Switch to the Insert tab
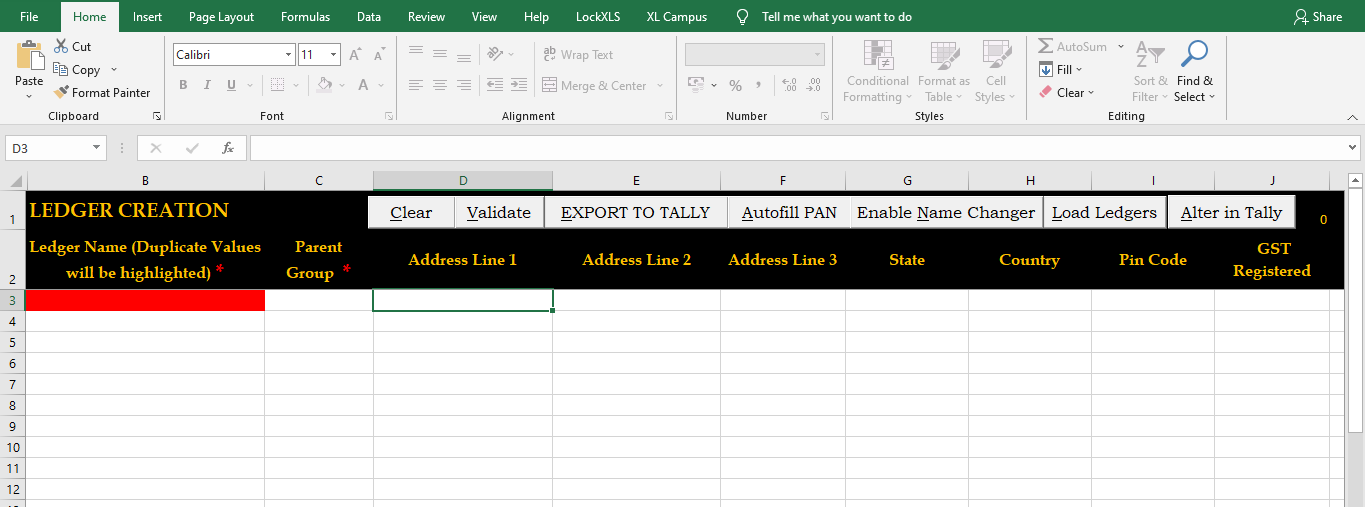This screenshot has height=507, width=1365. [x=147, y=16]
